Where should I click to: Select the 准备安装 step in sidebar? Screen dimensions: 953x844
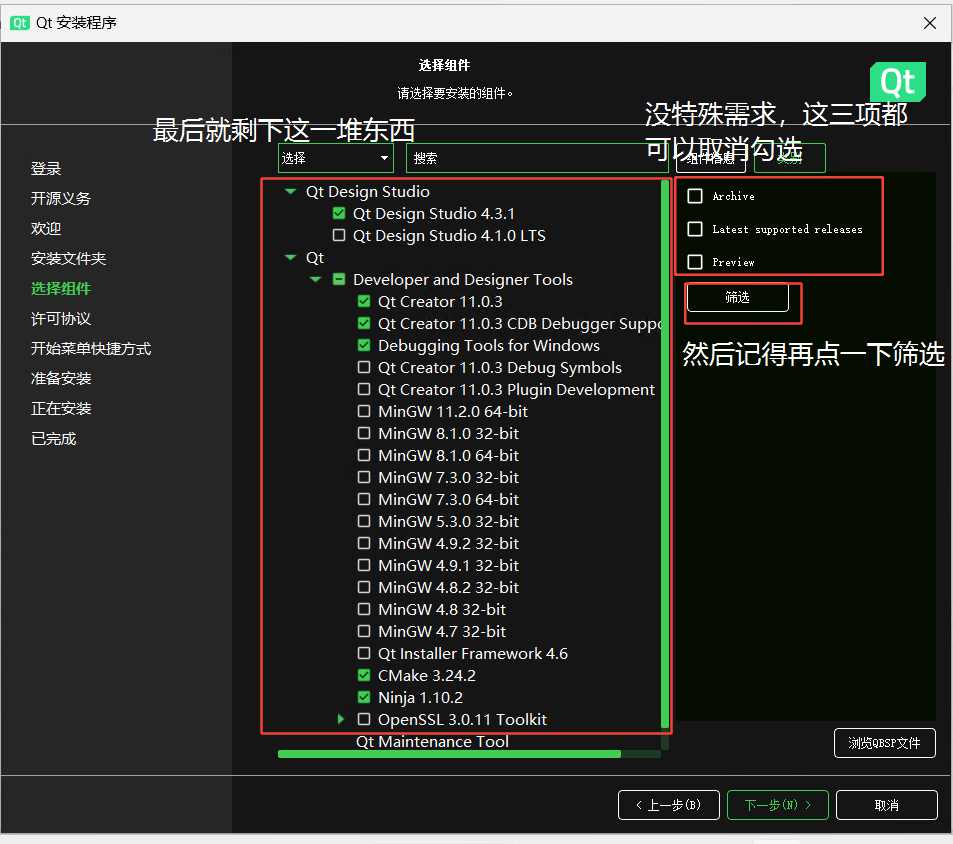coord(61,379)
